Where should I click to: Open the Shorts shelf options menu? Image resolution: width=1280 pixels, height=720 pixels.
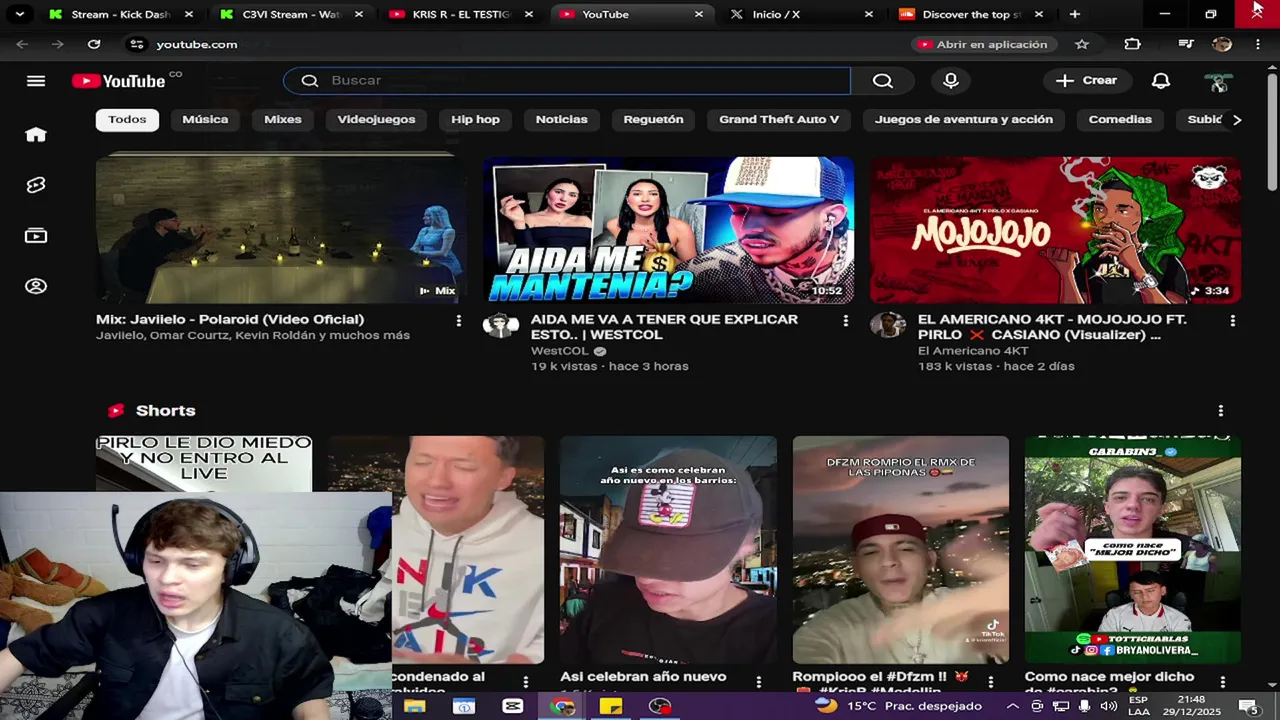click(x=1220, y=411)
